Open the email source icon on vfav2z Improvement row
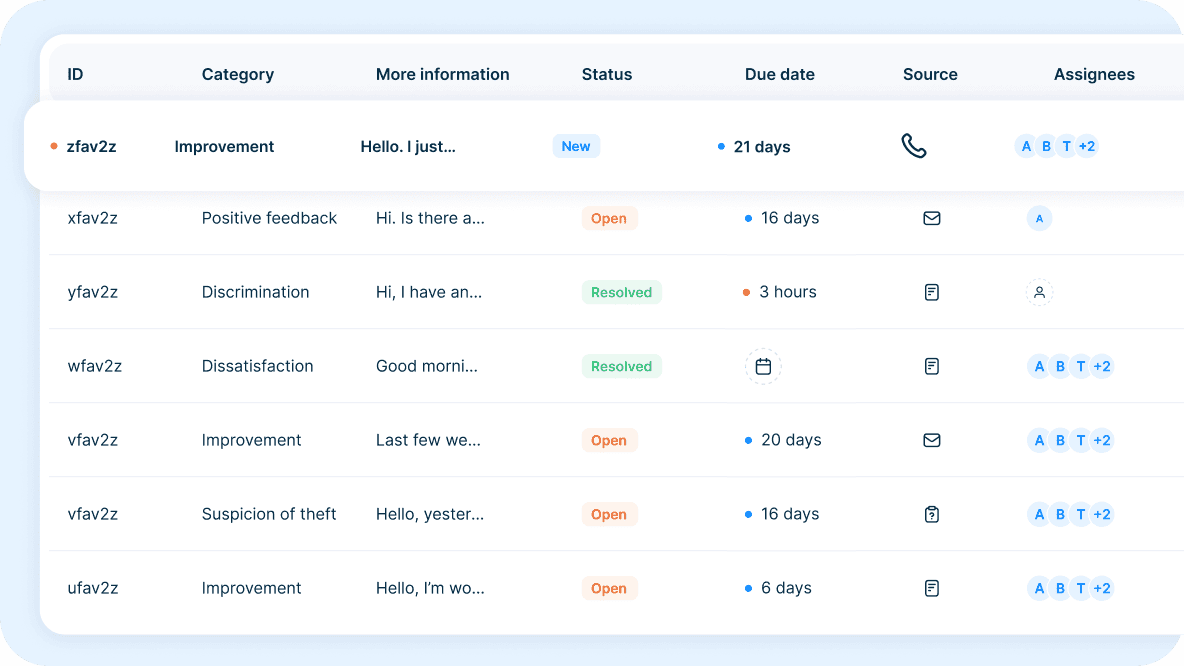Image resolution: width=1184 pixels, height=666 pixels. coord(931,440)
